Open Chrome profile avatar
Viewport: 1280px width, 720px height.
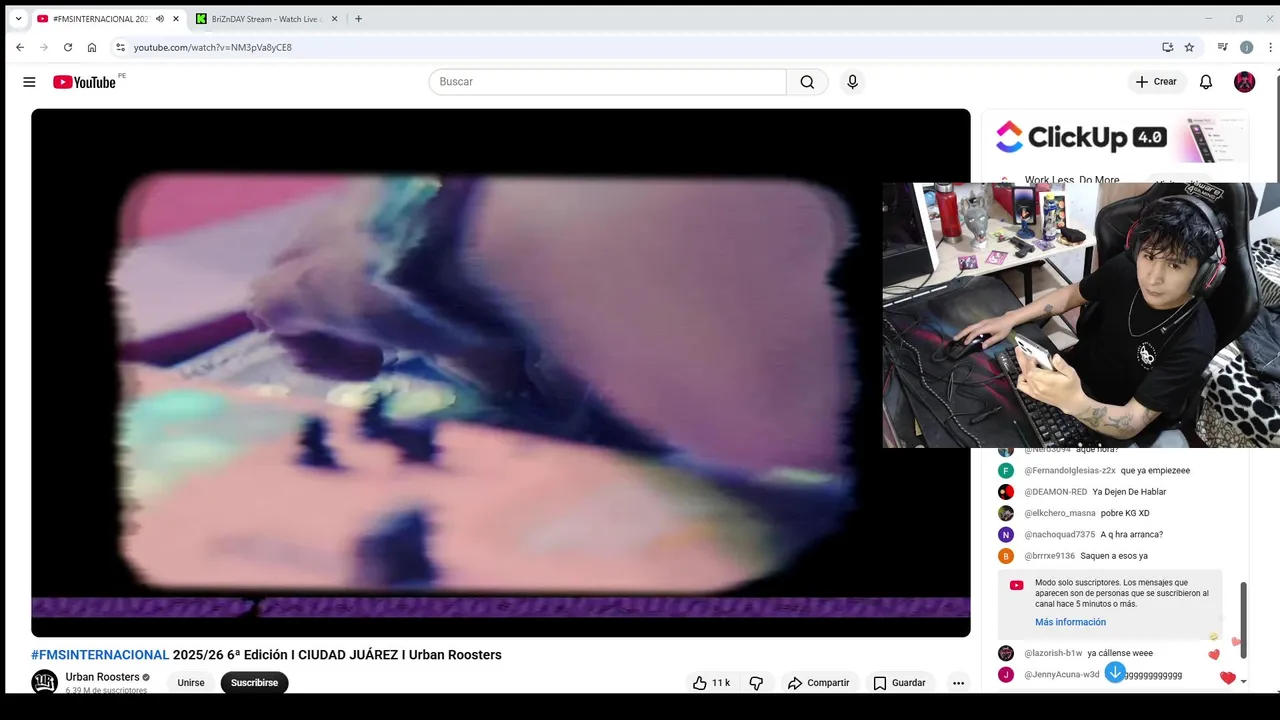[x=1246, y=47]
